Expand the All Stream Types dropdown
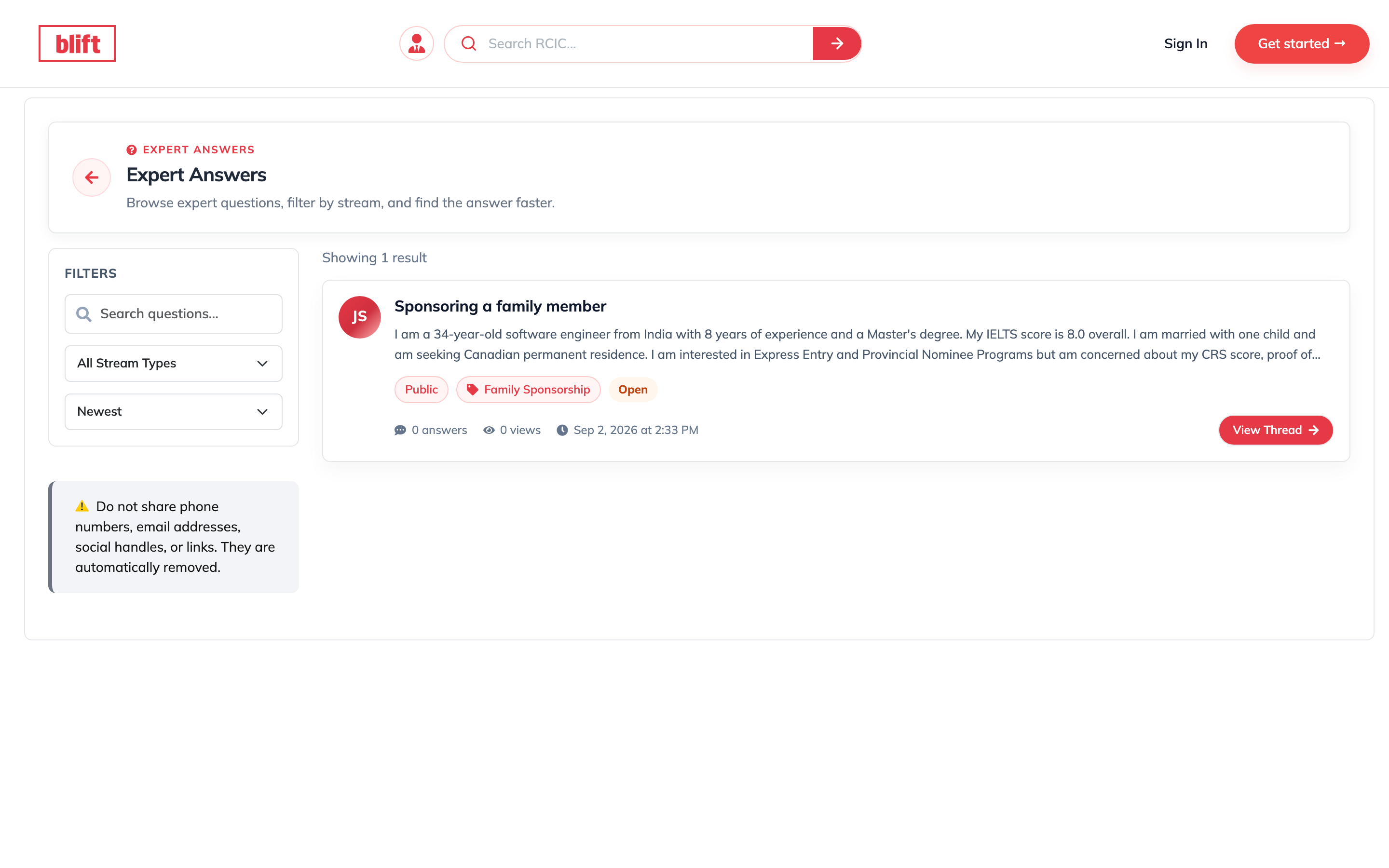Screen dimensions: 1389x868 coord(173,364)
